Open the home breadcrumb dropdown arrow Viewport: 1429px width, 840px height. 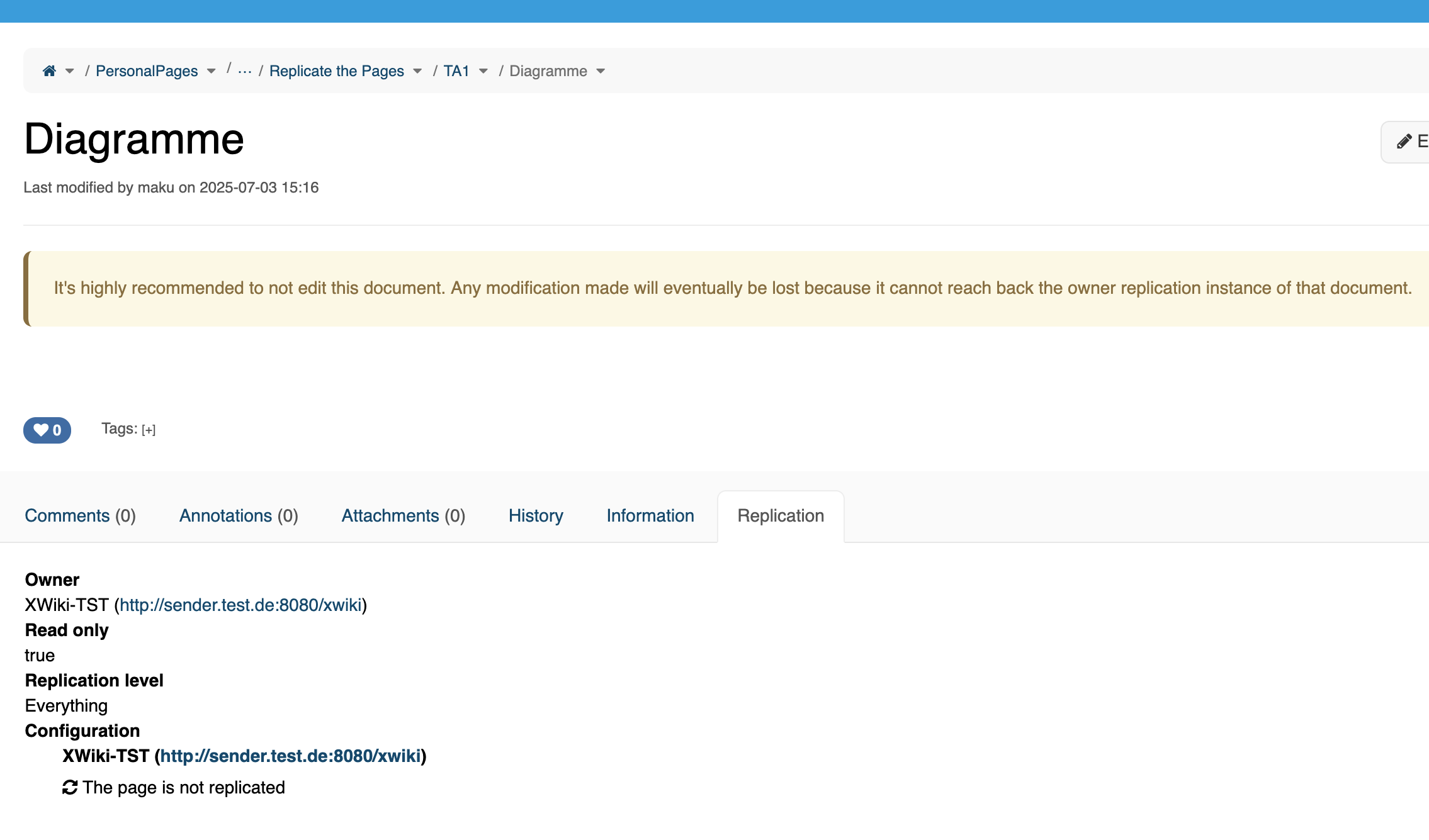pyautogui.click(x=69, y=71)
